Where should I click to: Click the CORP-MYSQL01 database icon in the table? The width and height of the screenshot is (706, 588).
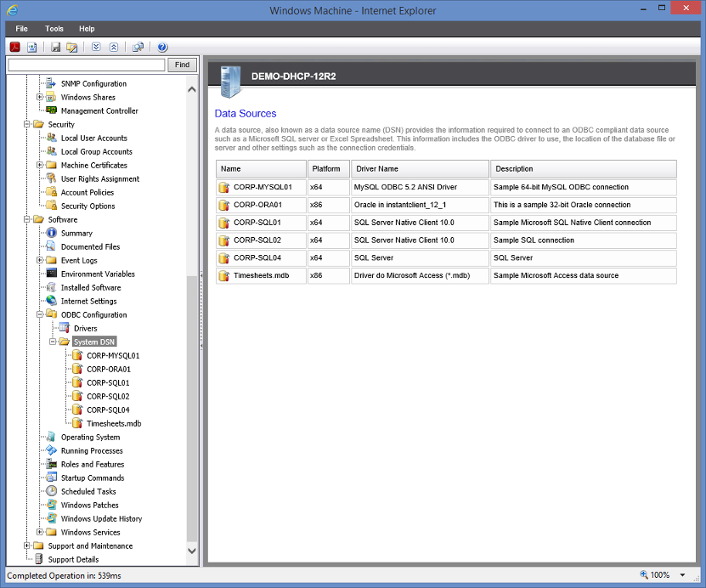click(x=224, y=187)
